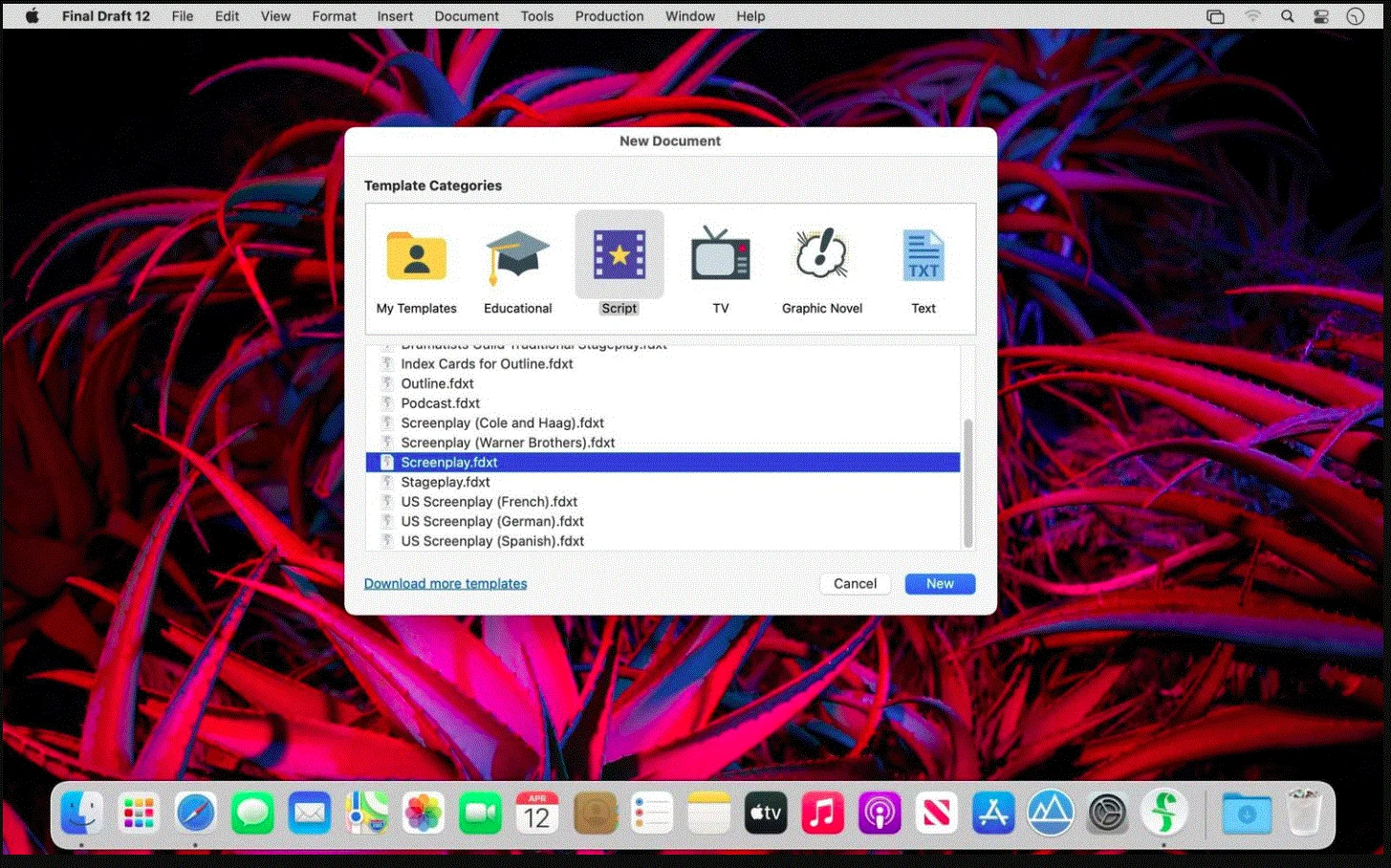Open the Production menu
Viewport: 1391px width, 868px height.
609,16
